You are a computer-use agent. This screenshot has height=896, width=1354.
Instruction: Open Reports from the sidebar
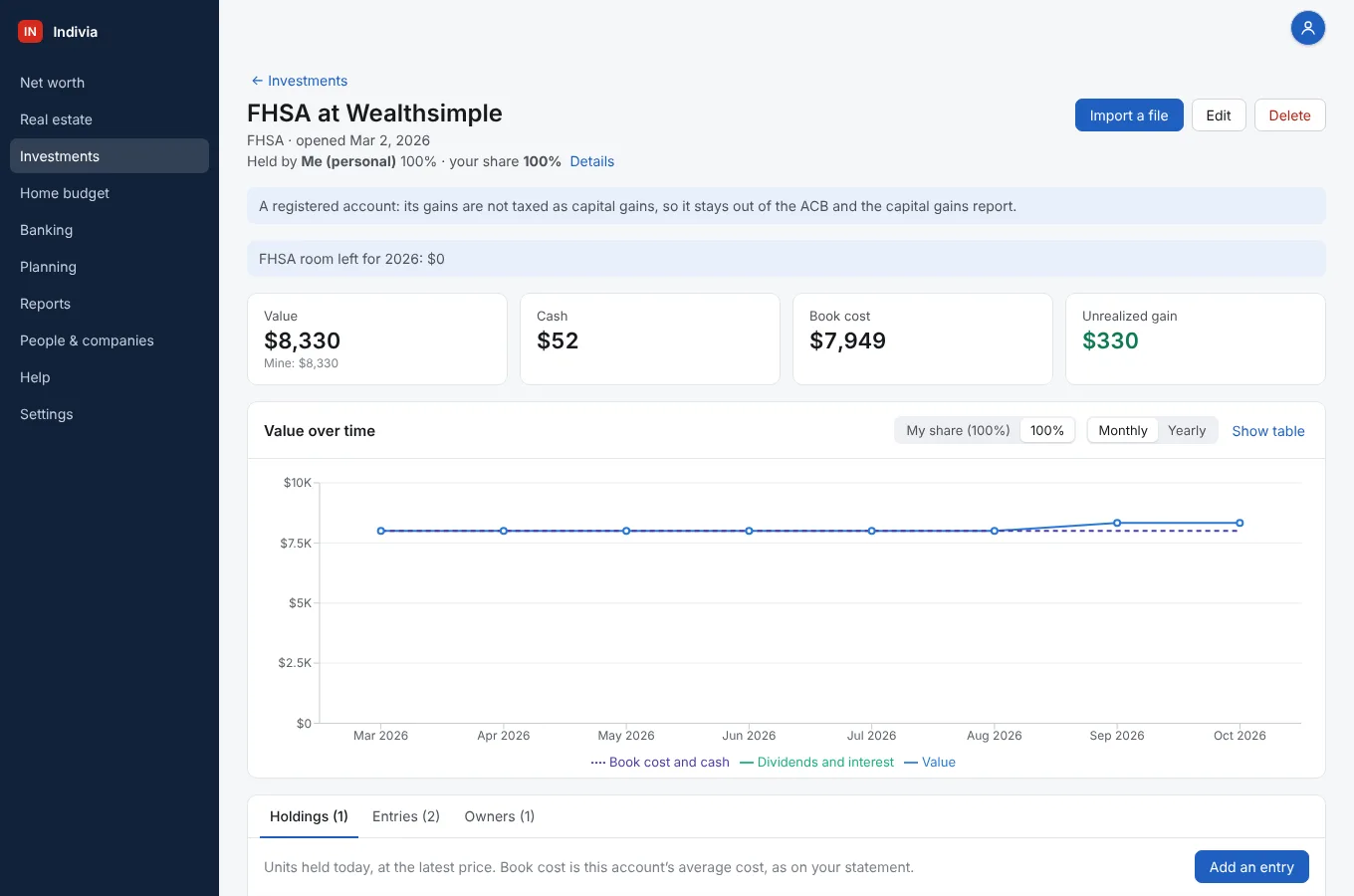110,304
